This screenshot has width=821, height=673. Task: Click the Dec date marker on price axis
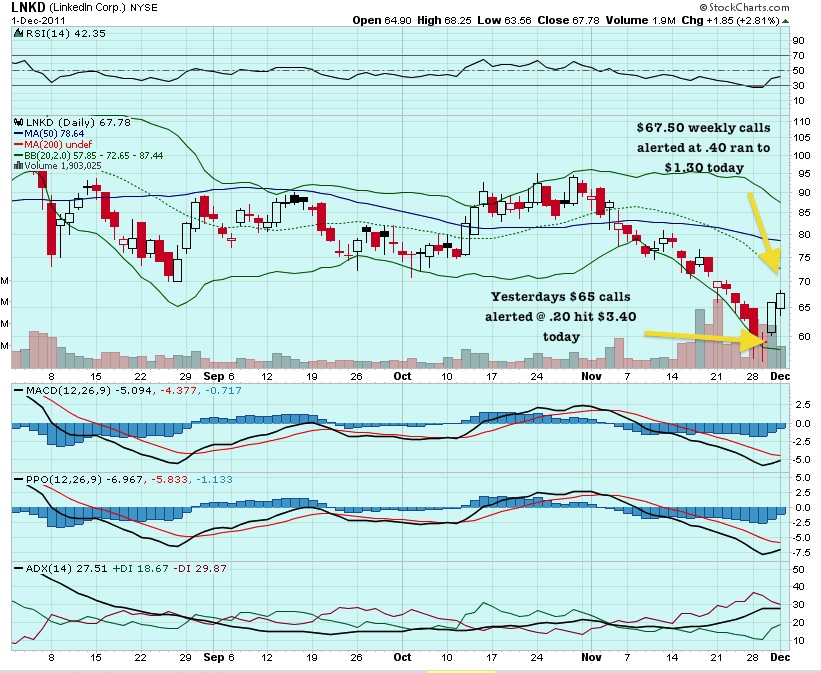778,375
